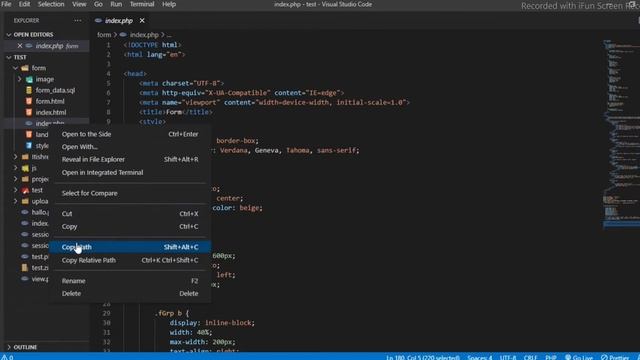This screenshot has height=360, width=640.
Task: Change line ending via CRLF
Action: (530, 357)
